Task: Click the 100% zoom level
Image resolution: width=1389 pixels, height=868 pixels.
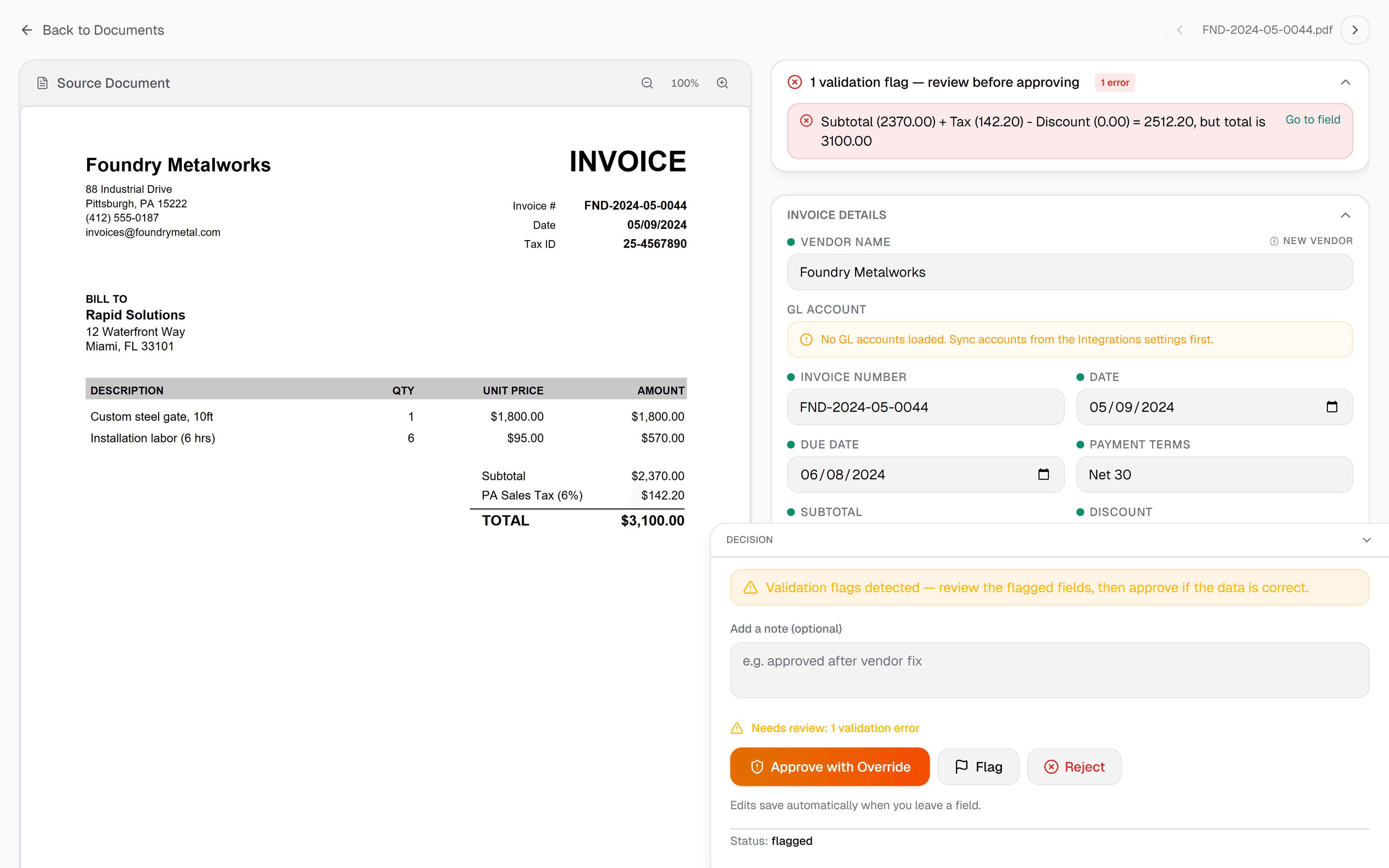Action: pyautogui.click(x=685, y=83)
